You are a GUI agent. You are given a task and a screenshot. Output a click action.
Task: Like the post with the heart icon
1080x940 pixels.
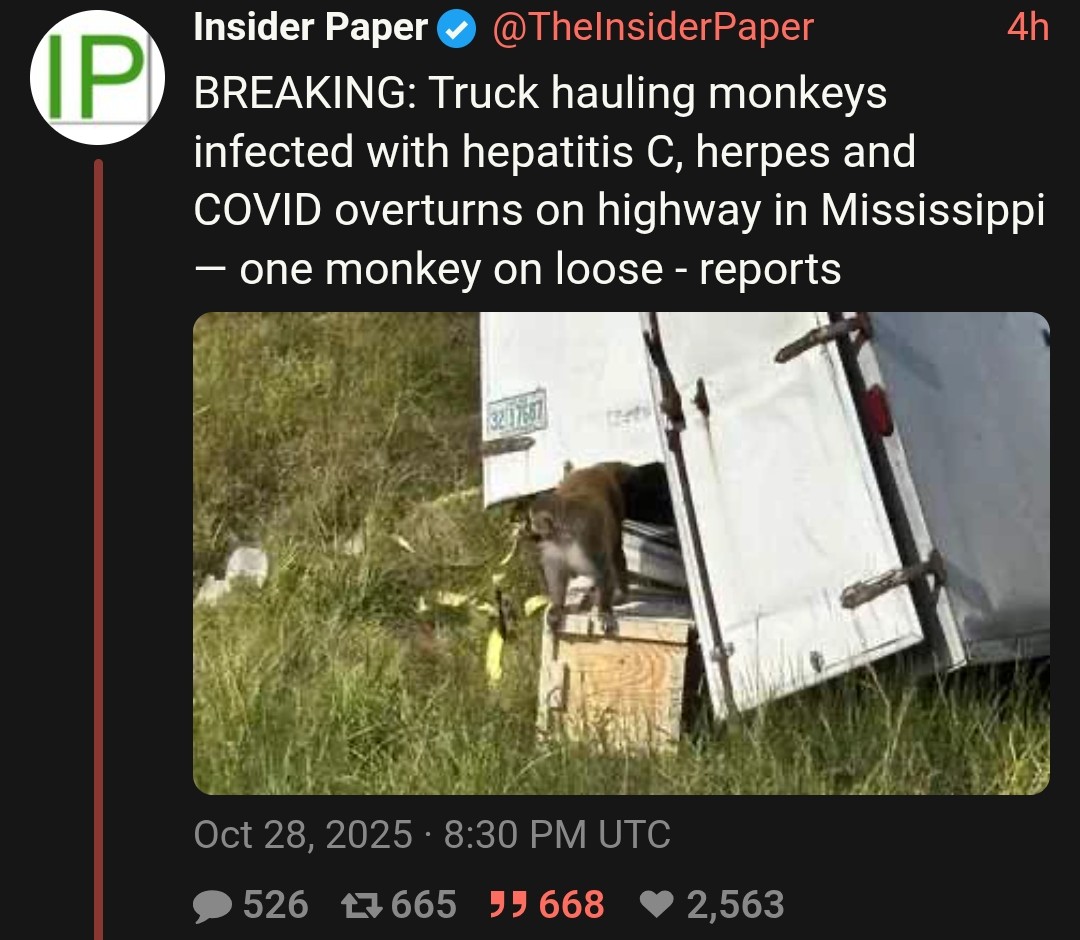(656, 904)
